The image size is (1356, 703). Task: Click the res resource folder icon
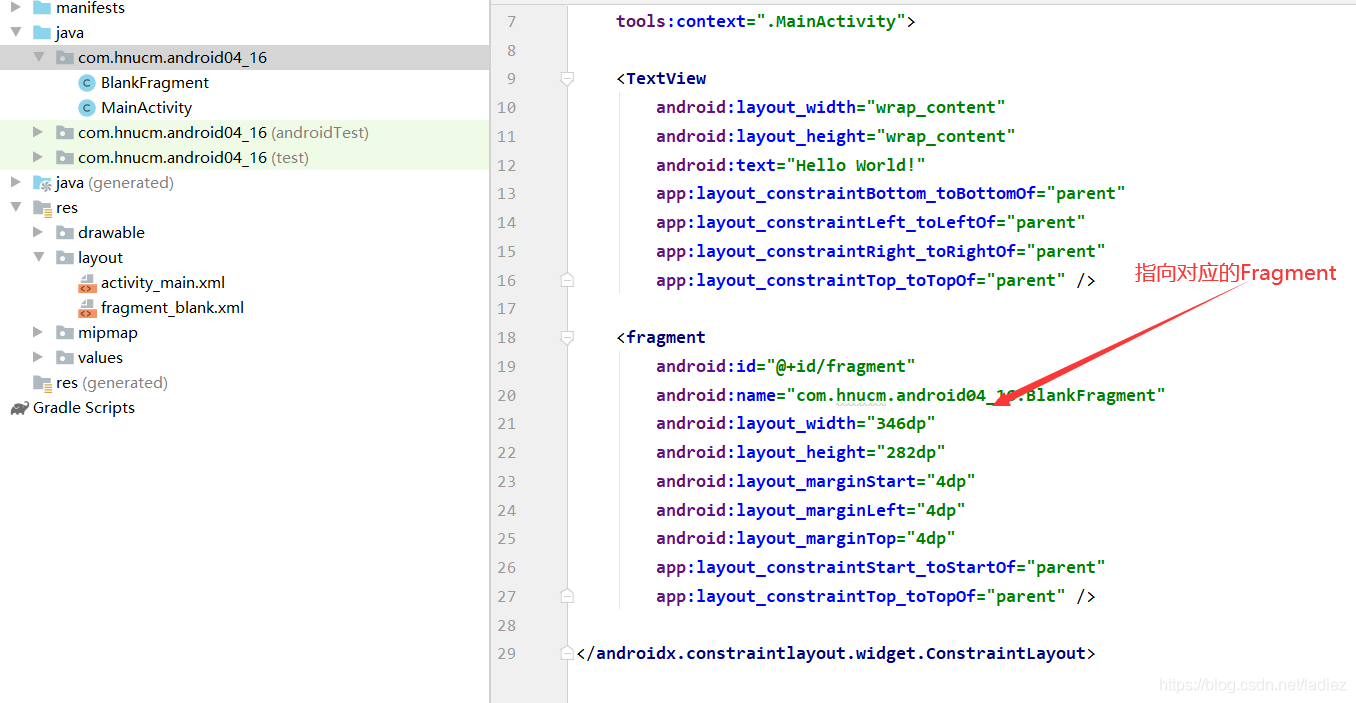pos(42,208)
